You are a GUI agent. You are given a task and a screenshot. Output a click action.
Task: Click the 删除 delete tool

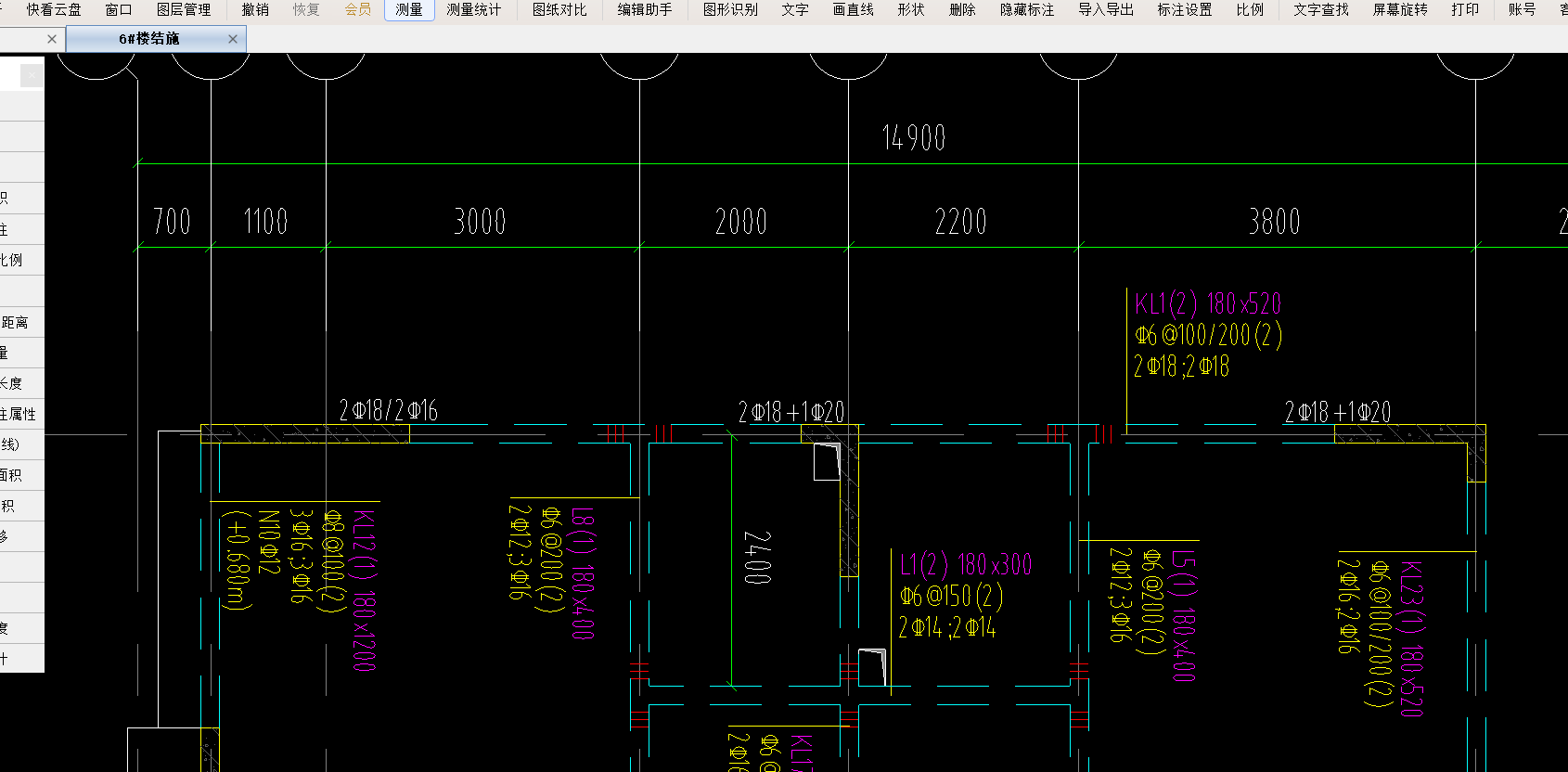(x=962, y=9)
